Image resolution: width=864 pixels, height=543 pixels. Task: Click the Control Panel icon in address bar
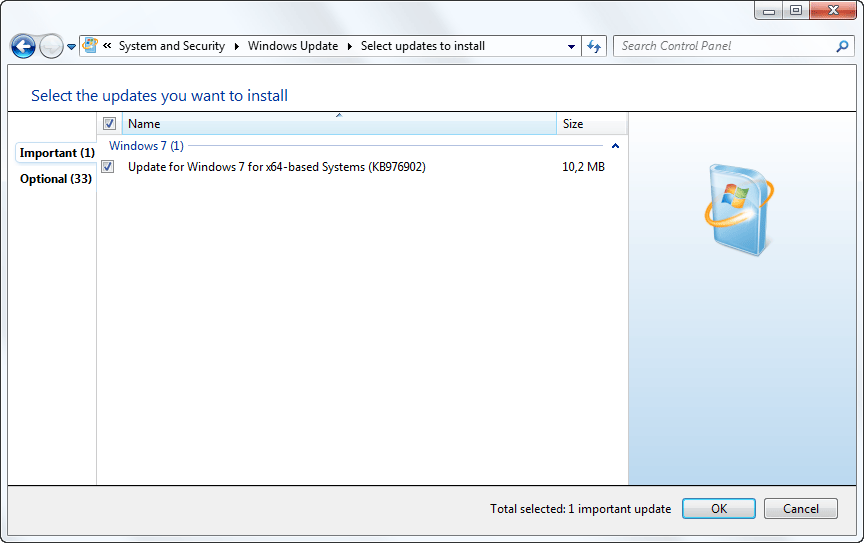point(90,46)
